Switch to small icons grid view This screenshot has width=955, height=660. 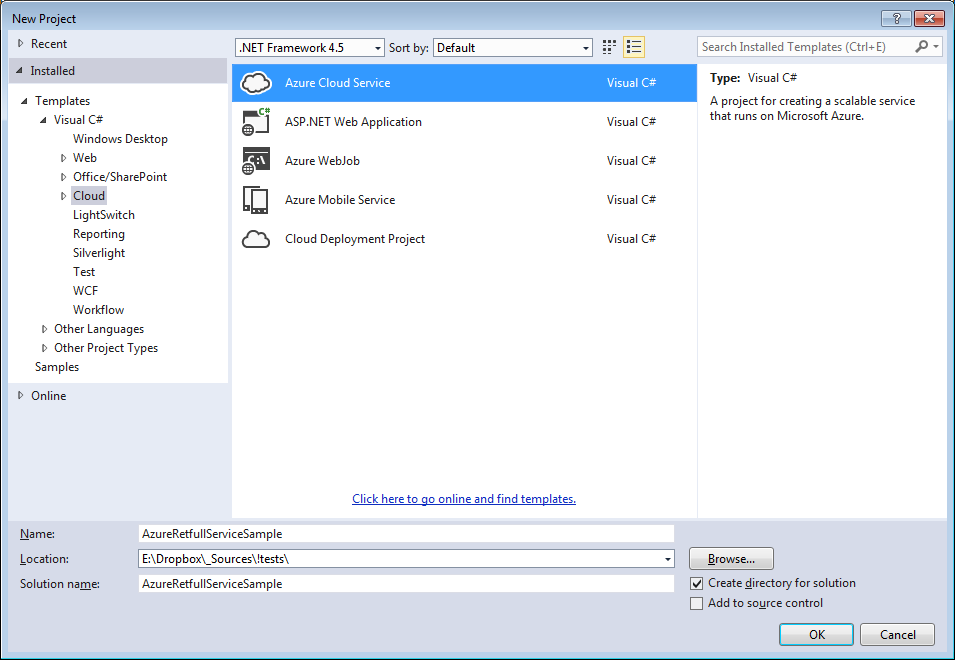pos(609,47)
